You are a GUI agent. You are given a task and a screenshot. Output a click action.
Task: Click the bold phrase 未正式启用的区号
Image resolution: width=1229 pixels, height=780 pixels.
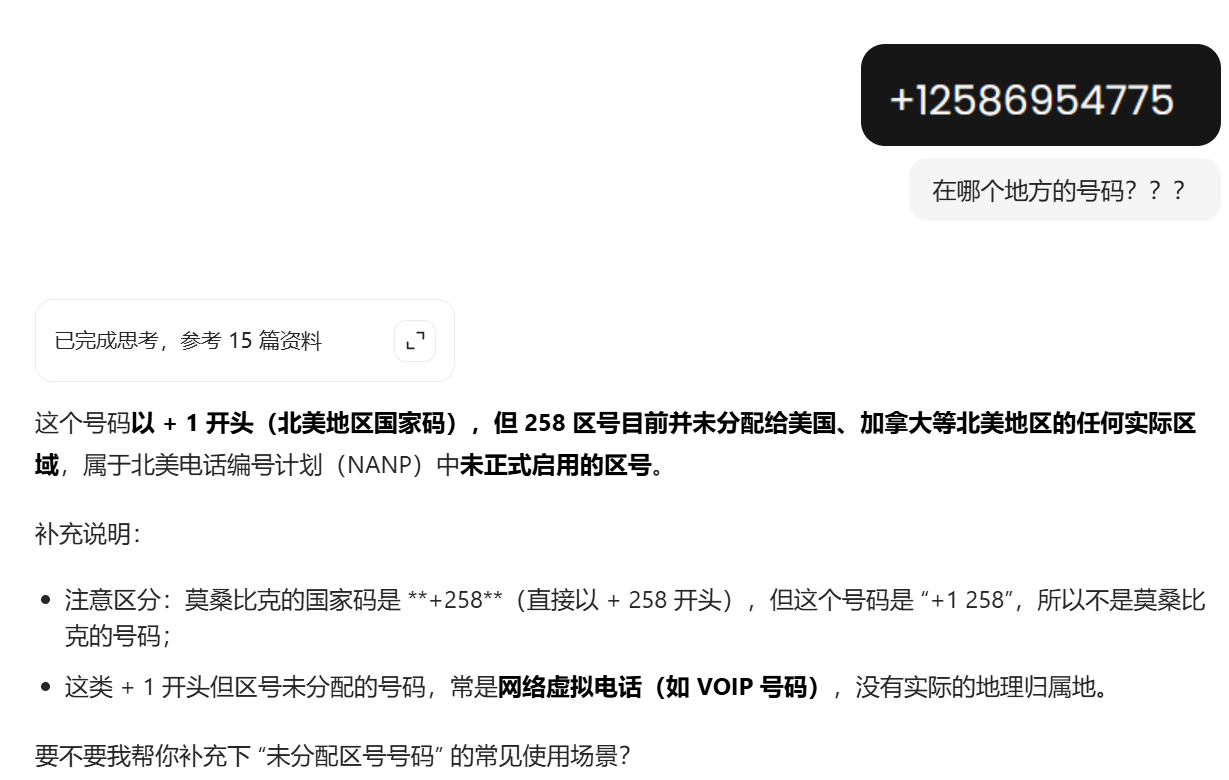[555, 465]
